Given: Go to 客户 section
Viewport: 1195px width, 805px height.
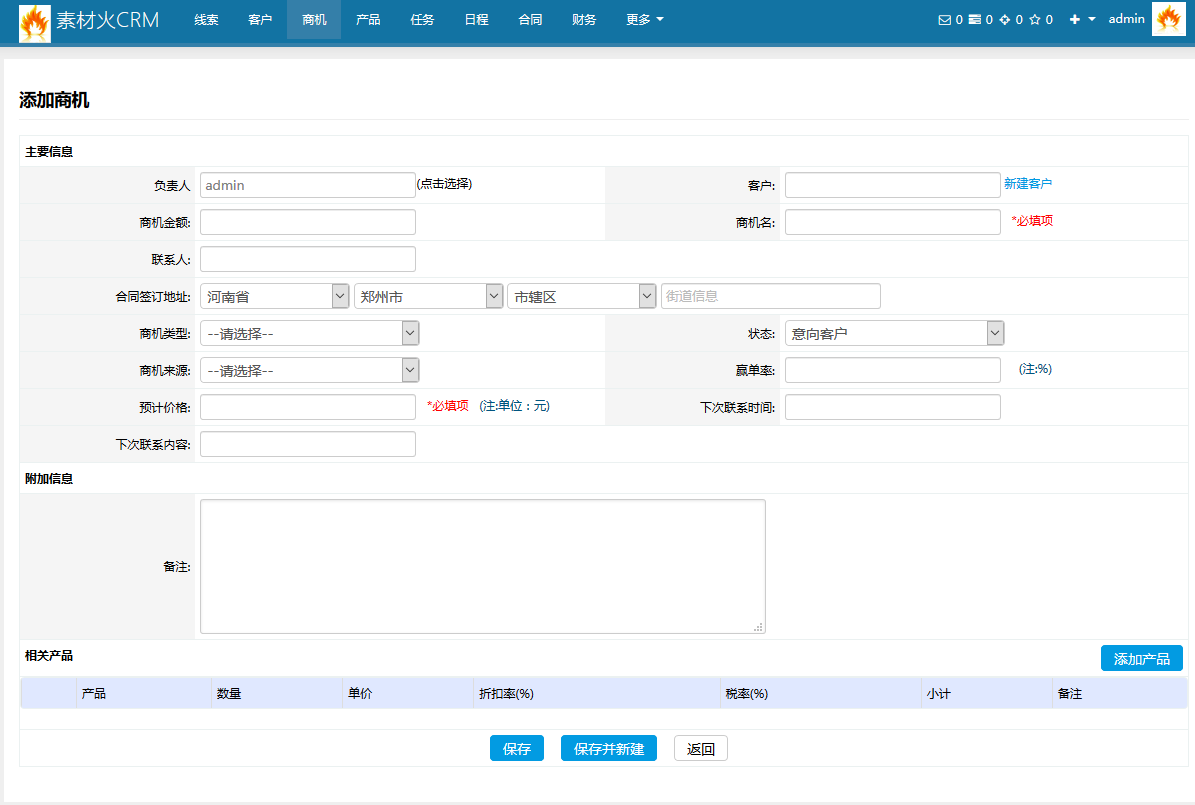Looking at the screenshot, I should coord(260,20).
